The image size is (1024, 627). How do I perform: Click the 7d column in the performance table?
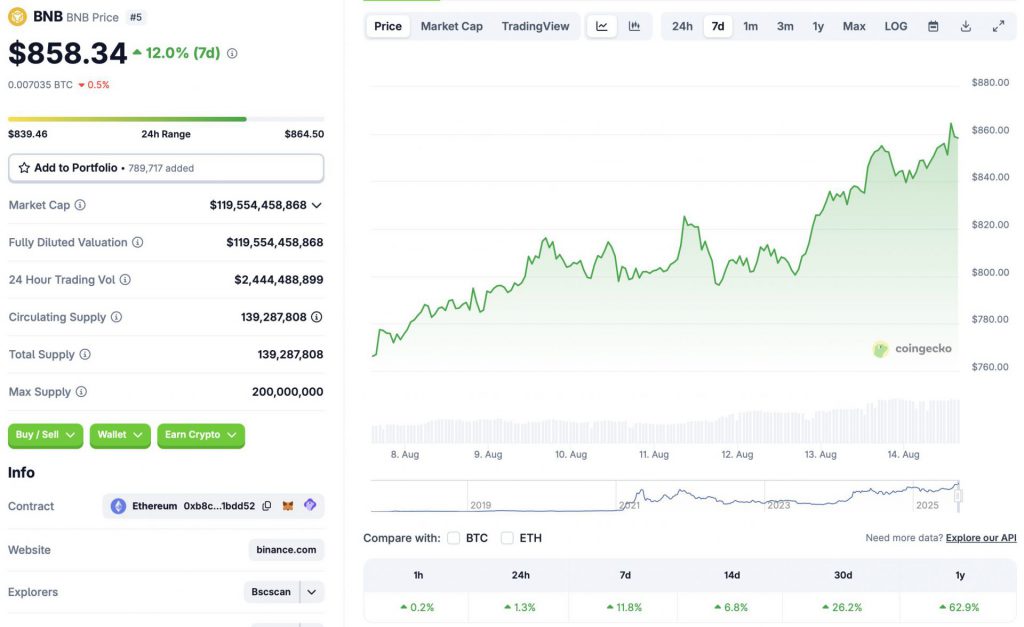coord(625,575)
